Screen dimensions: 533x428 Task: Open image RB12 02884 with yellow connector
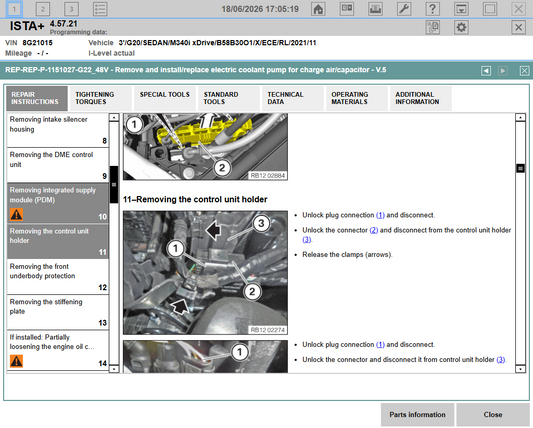coord(205,147)
